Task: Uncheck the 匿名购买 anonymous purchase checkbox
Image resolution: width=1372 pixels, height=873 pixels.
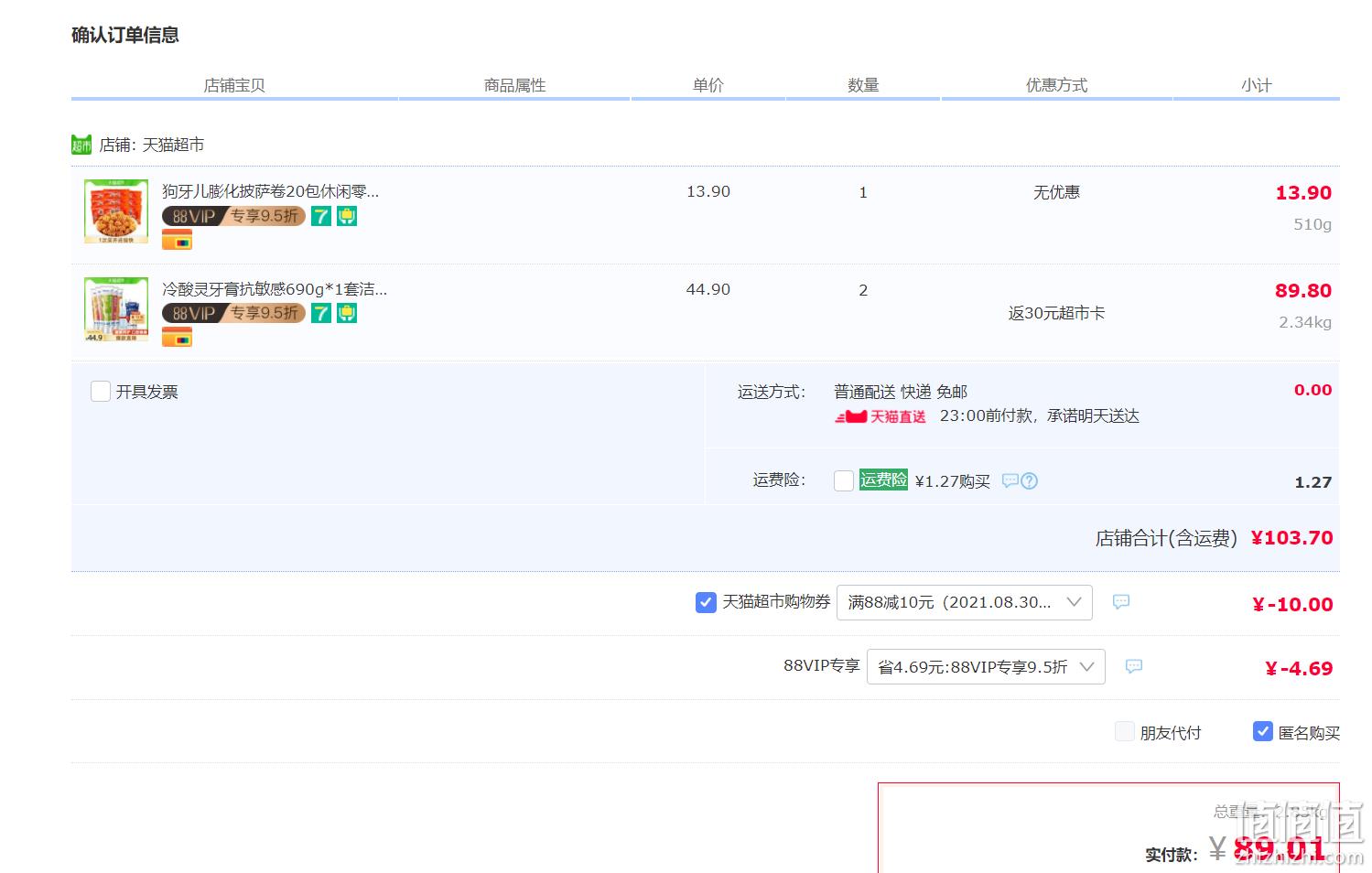Action: coord(1263,731)
